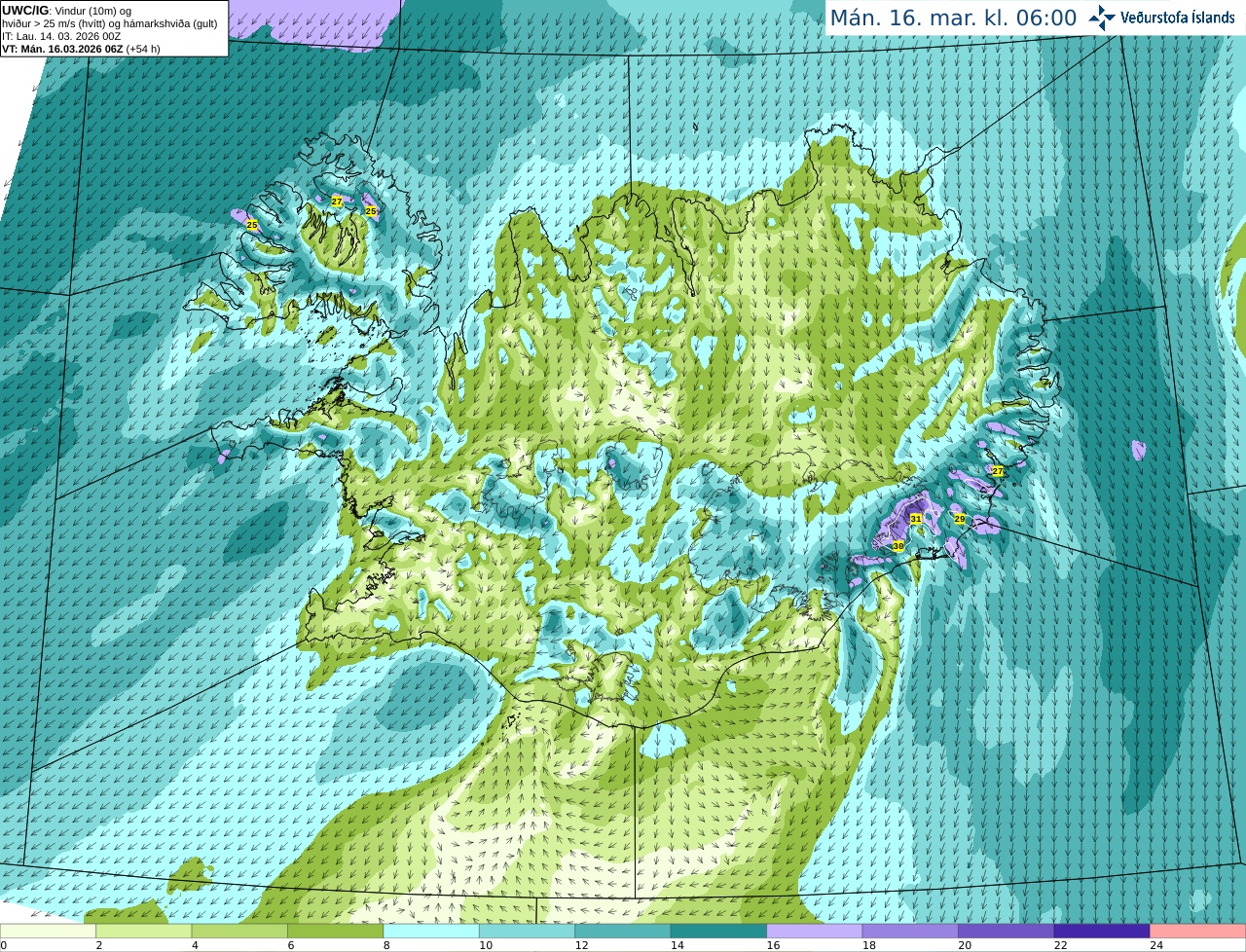This screenshot has width=1246, height=952.
Task: Pick the pink above-24 m/s swatch
Action: (x=1197, y=931)
